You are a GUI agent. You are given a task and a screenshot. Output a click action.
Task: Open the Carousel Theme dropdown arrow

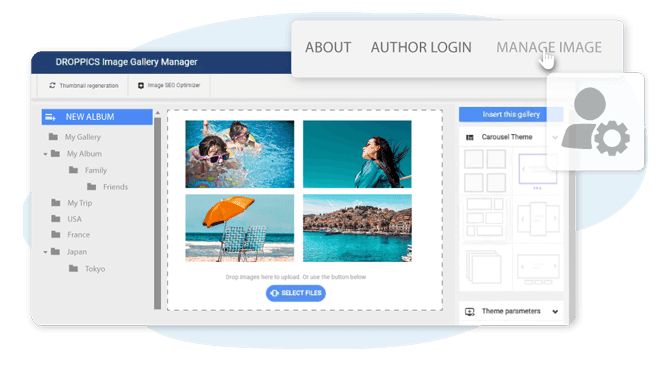tap(555, 137)
